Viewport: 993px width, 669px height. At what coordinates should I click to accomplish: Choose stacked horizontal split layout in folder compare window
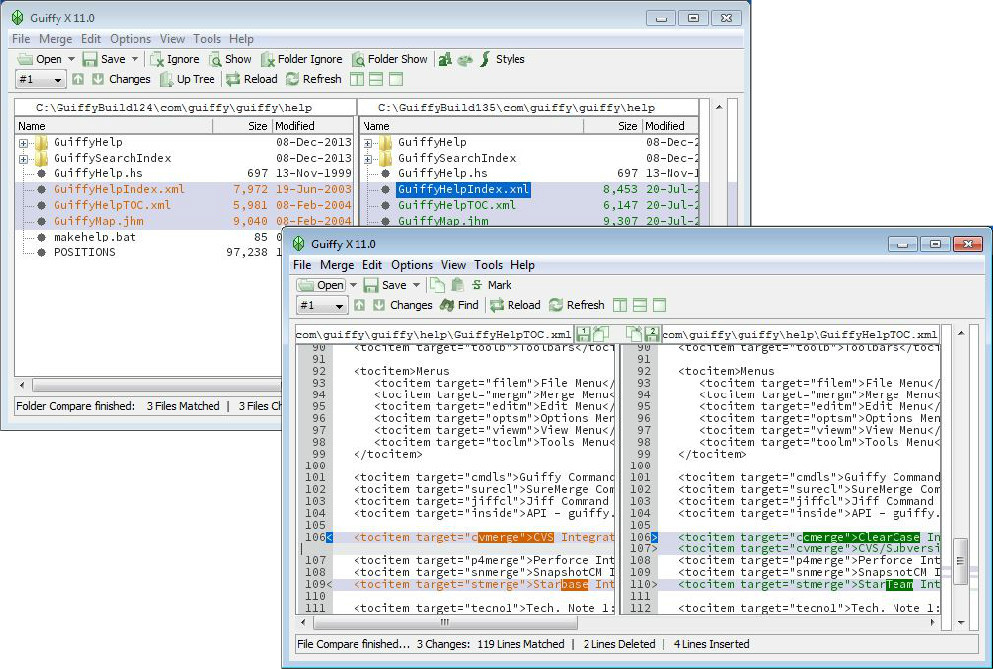[x=376, y=79]
